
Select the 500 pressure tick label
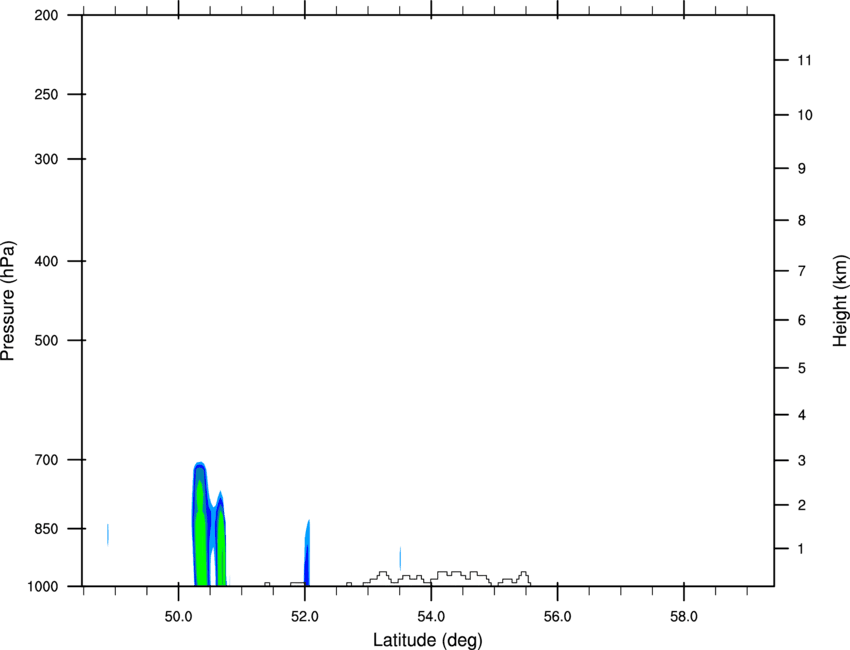pyautogui.click(x=46, y=340)
